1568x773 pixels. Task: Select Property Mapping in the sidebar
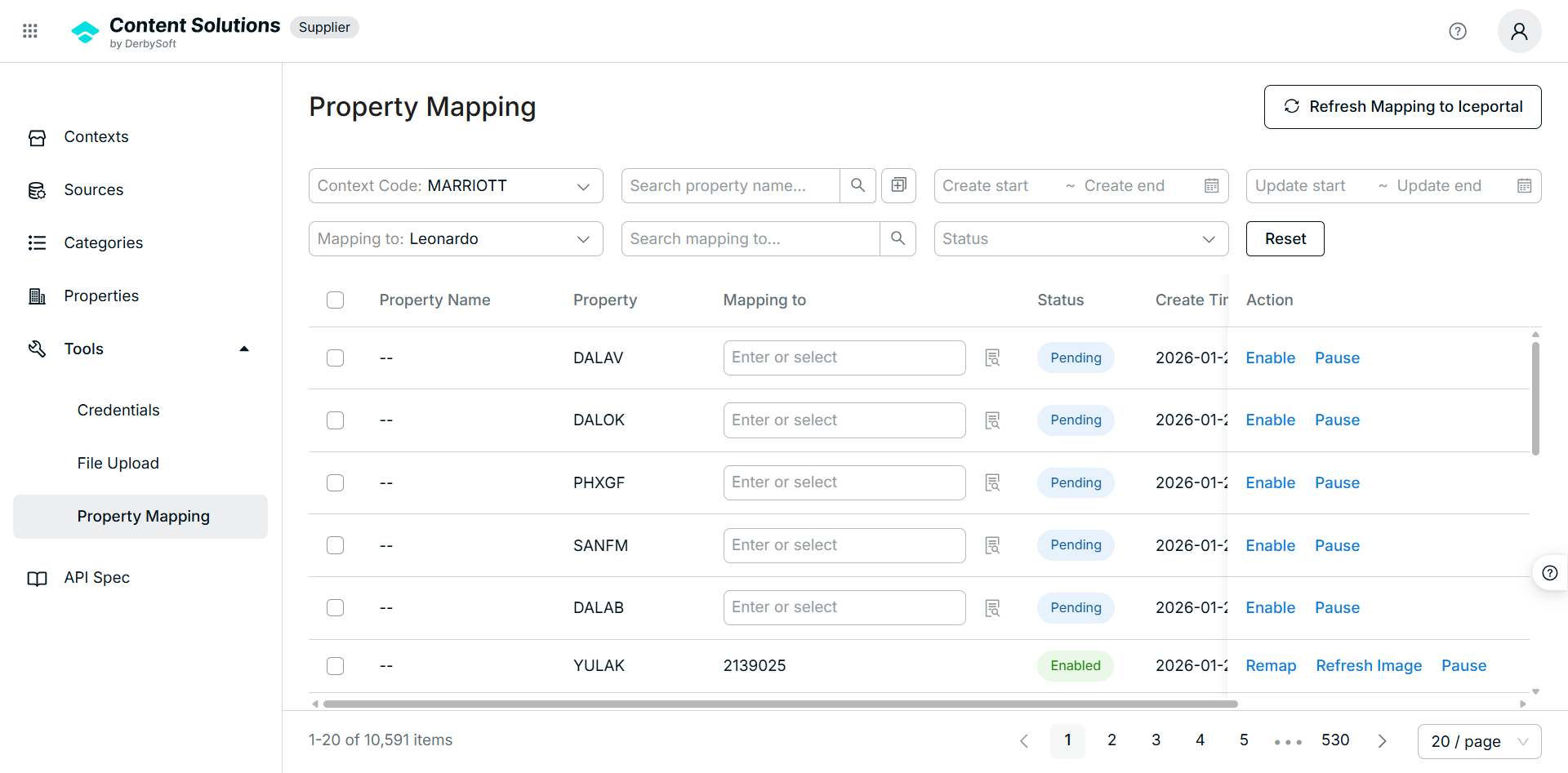[140, 517]
